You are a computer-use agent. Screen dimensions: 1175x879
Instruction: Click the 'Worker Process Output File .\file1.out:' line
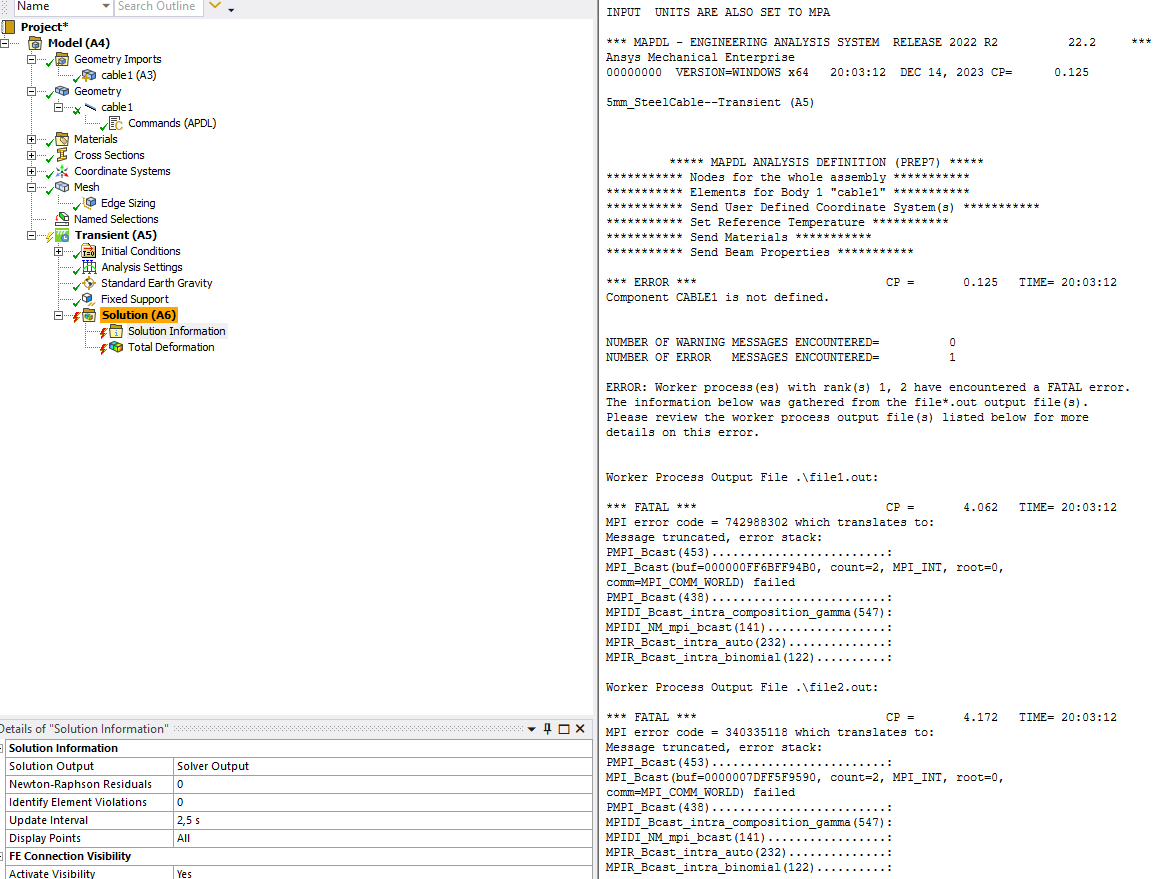tap(742, 477)
